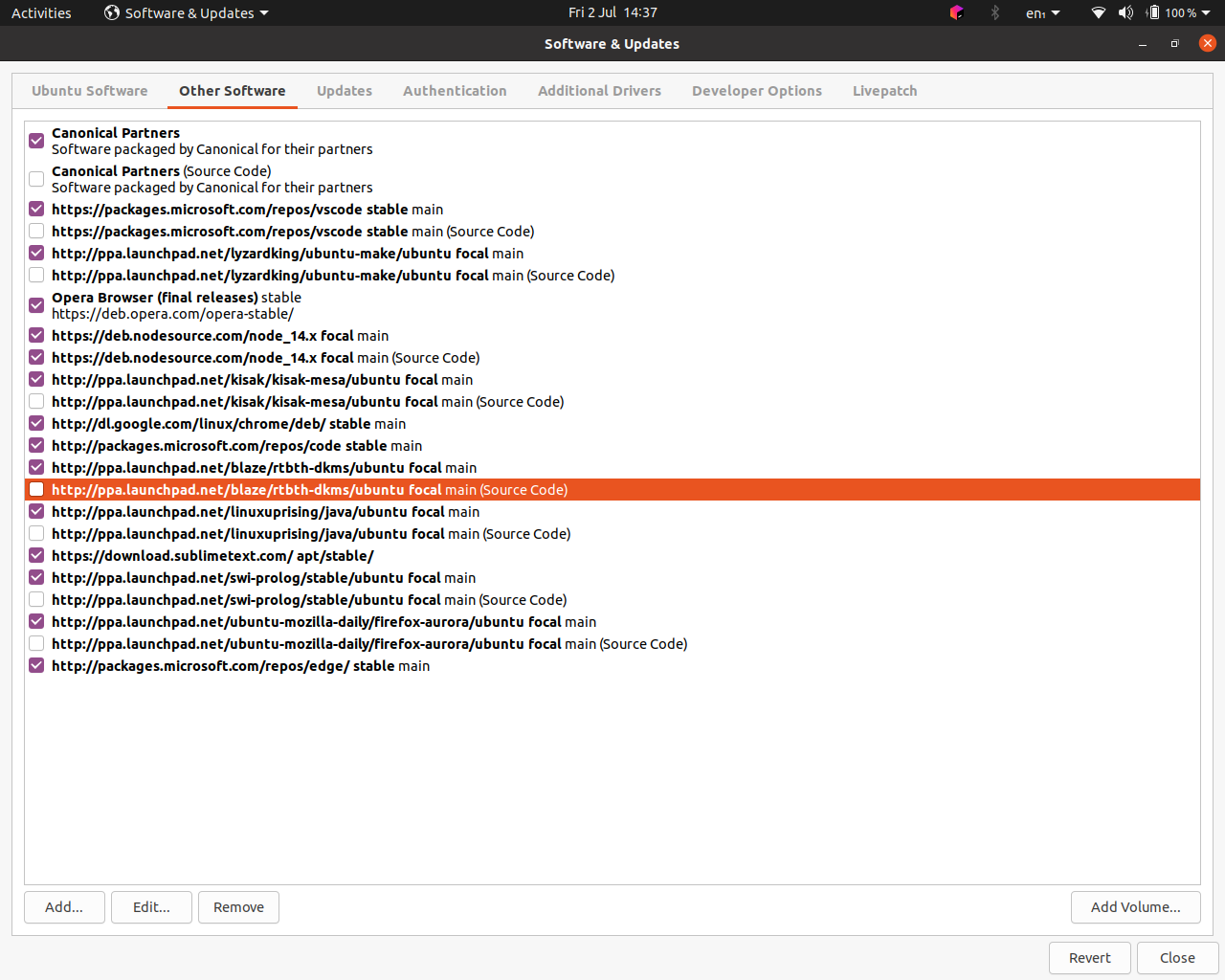Click the volume speaker icon
This screenshot has width=1225, height=980.
1126,12
